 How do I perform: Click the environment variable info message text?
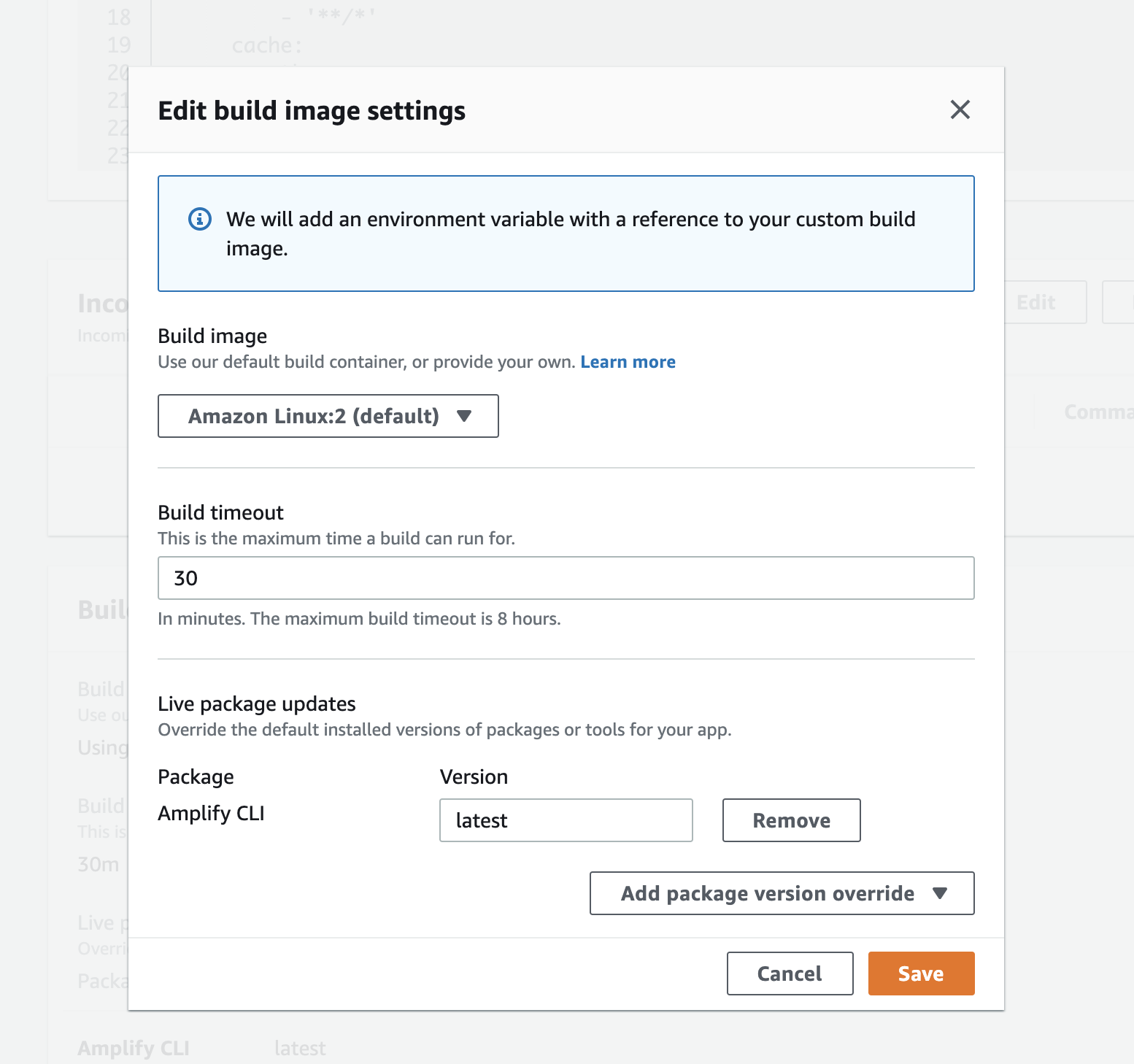tap(571, 234)
